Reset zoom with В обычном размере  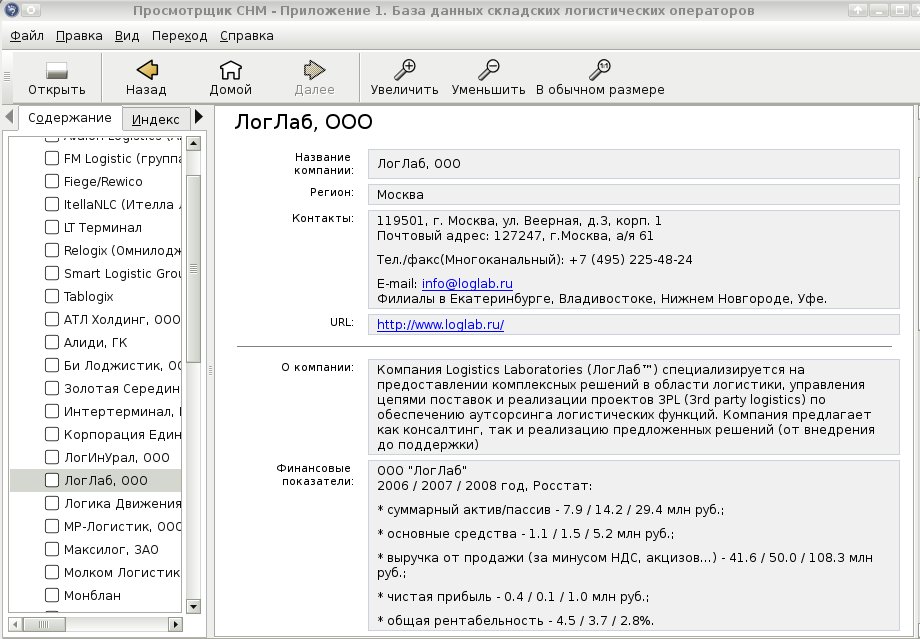(600, 70)
